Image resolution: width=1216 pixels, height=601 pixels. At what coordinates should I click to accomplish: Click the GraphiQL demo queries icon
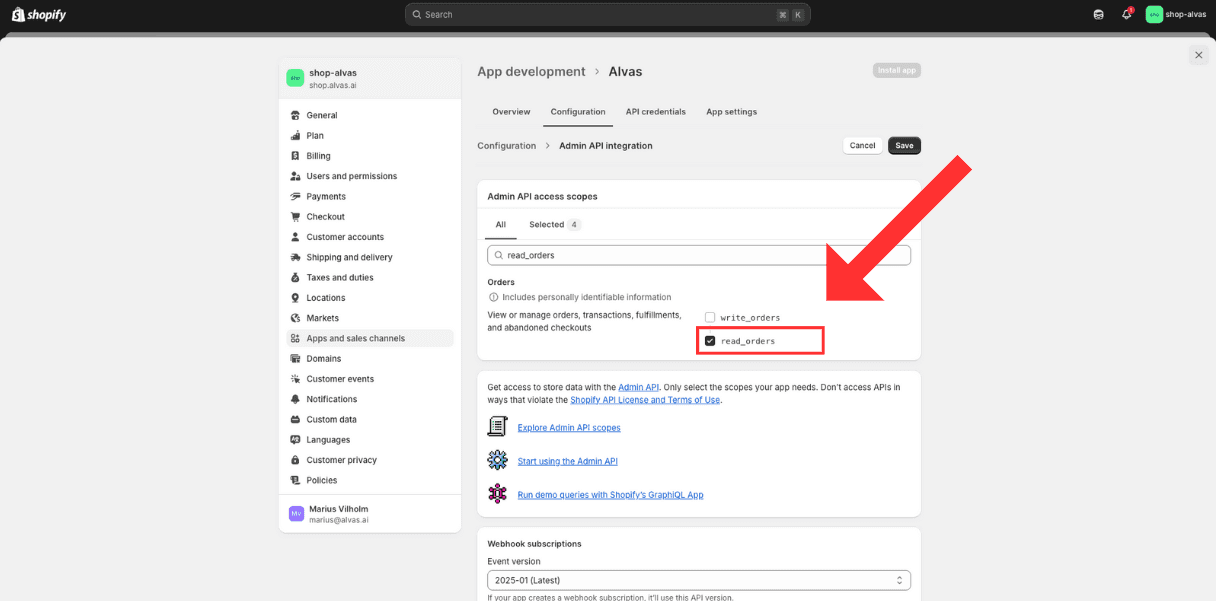(497, 494)
